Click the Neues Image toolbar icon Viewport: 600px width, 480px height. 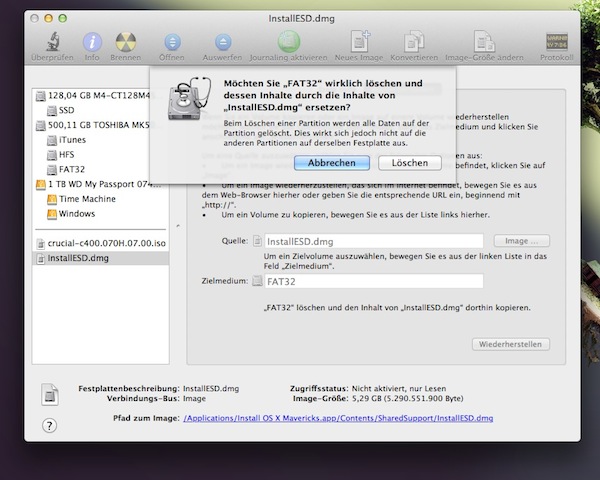pos(360,41)
